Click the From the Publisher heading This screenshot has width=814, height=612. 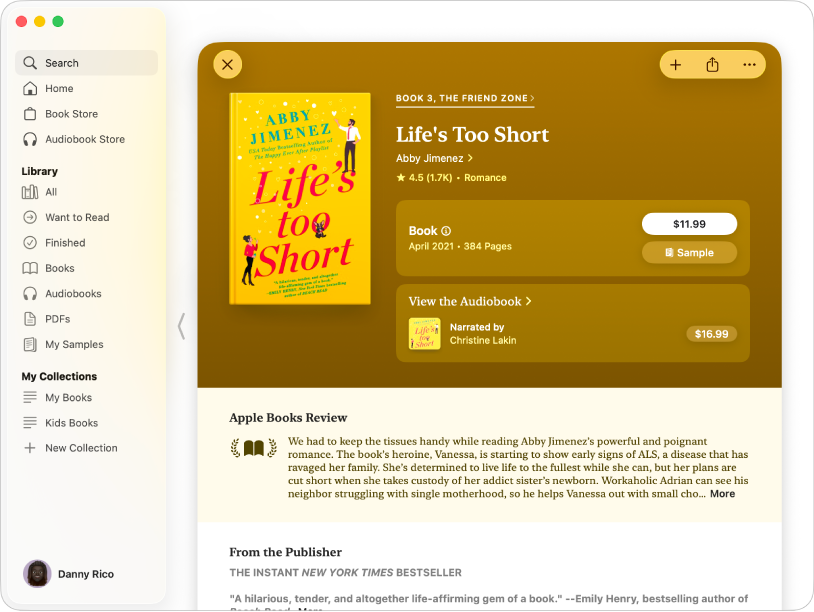click(x=286, y=552)
